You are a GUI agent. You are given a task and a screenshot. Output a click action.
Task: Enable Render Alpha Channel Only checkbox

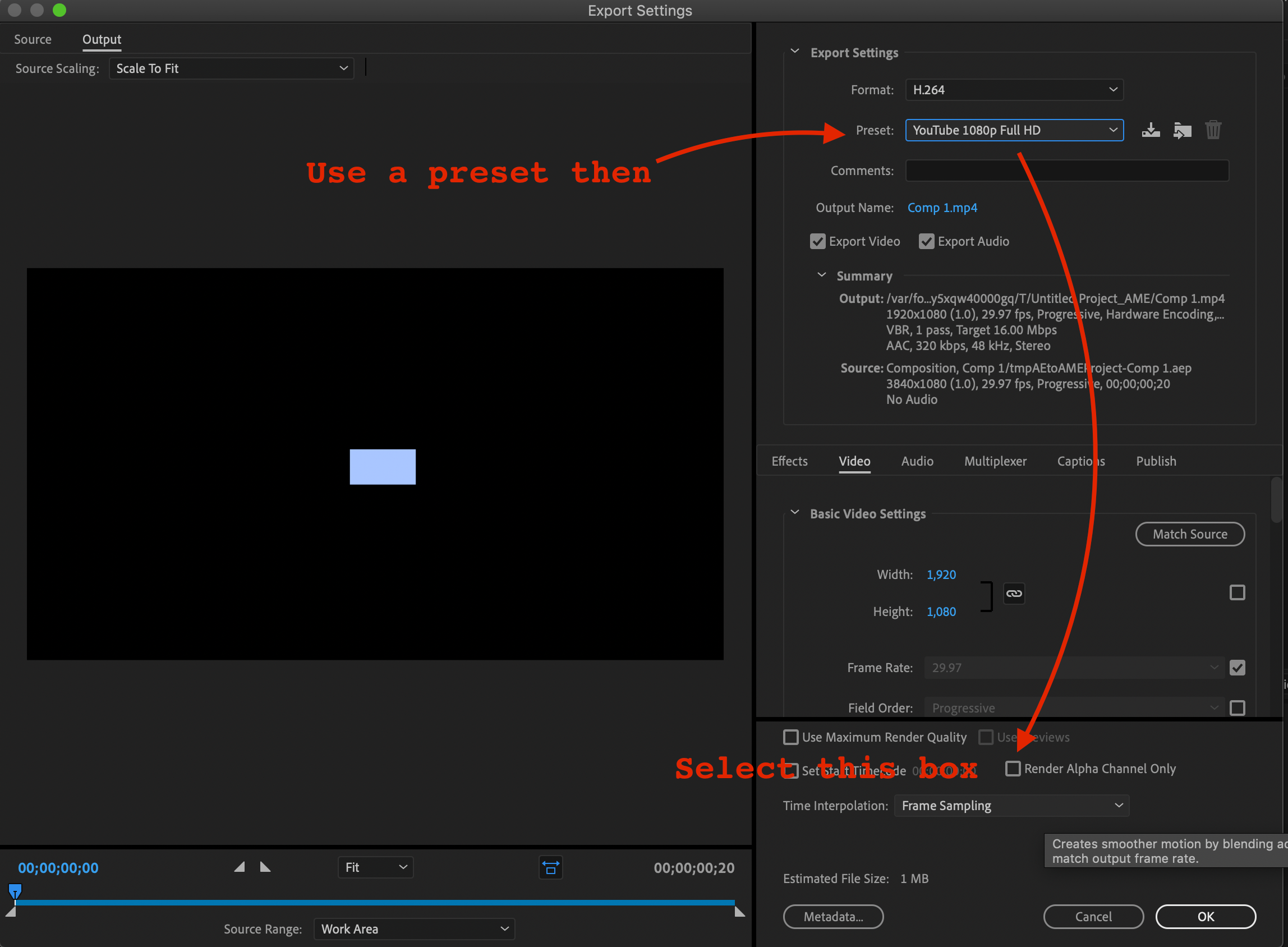pyautogui.click(x=1013, y=769)
